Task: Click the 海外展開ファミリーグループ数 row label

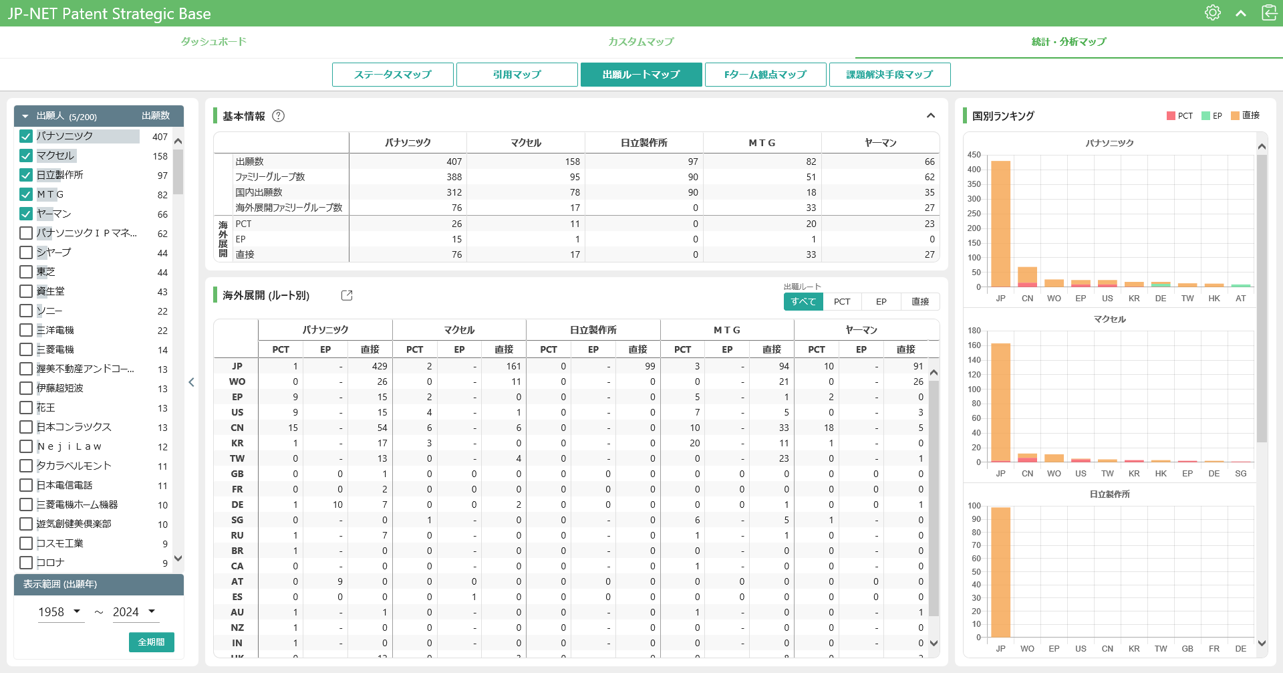Action: 288,208
